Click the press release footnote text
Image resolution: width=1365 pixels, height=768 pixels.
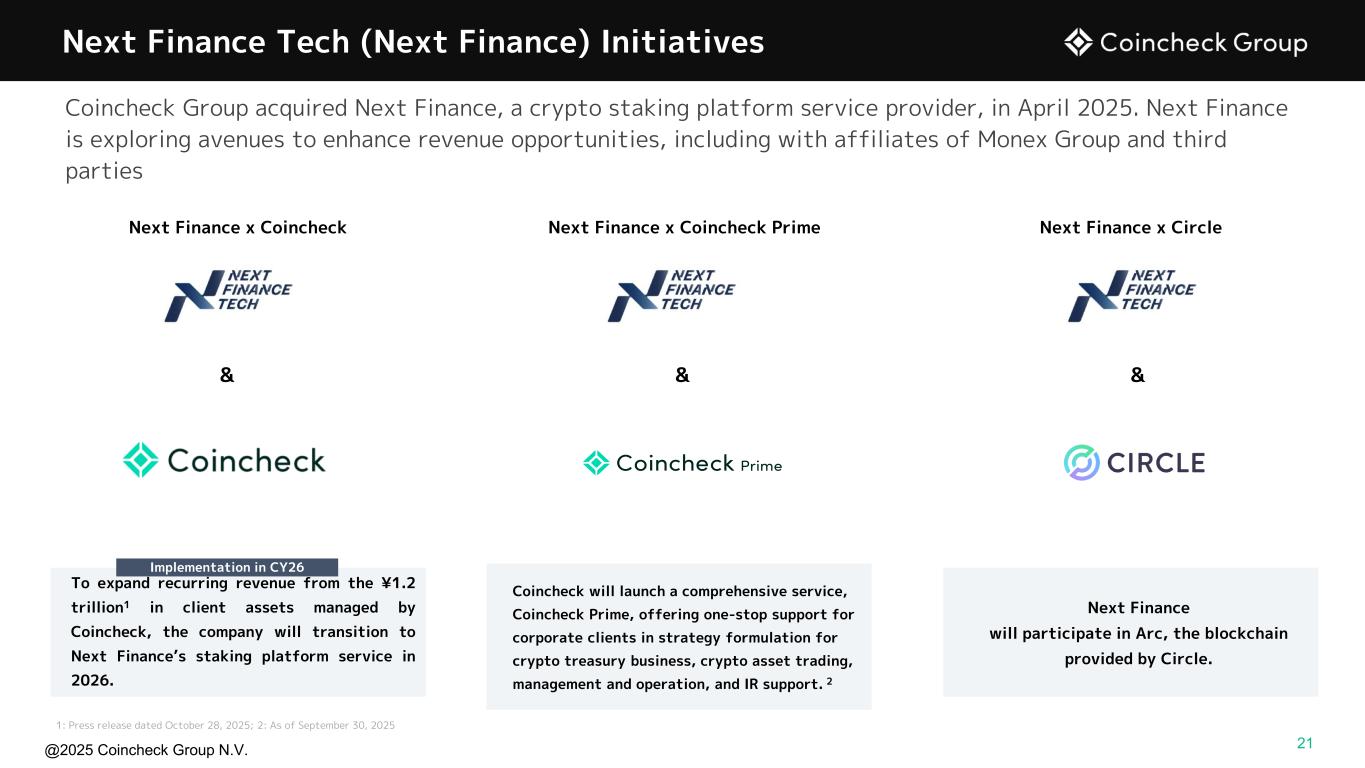coord(226,724)
